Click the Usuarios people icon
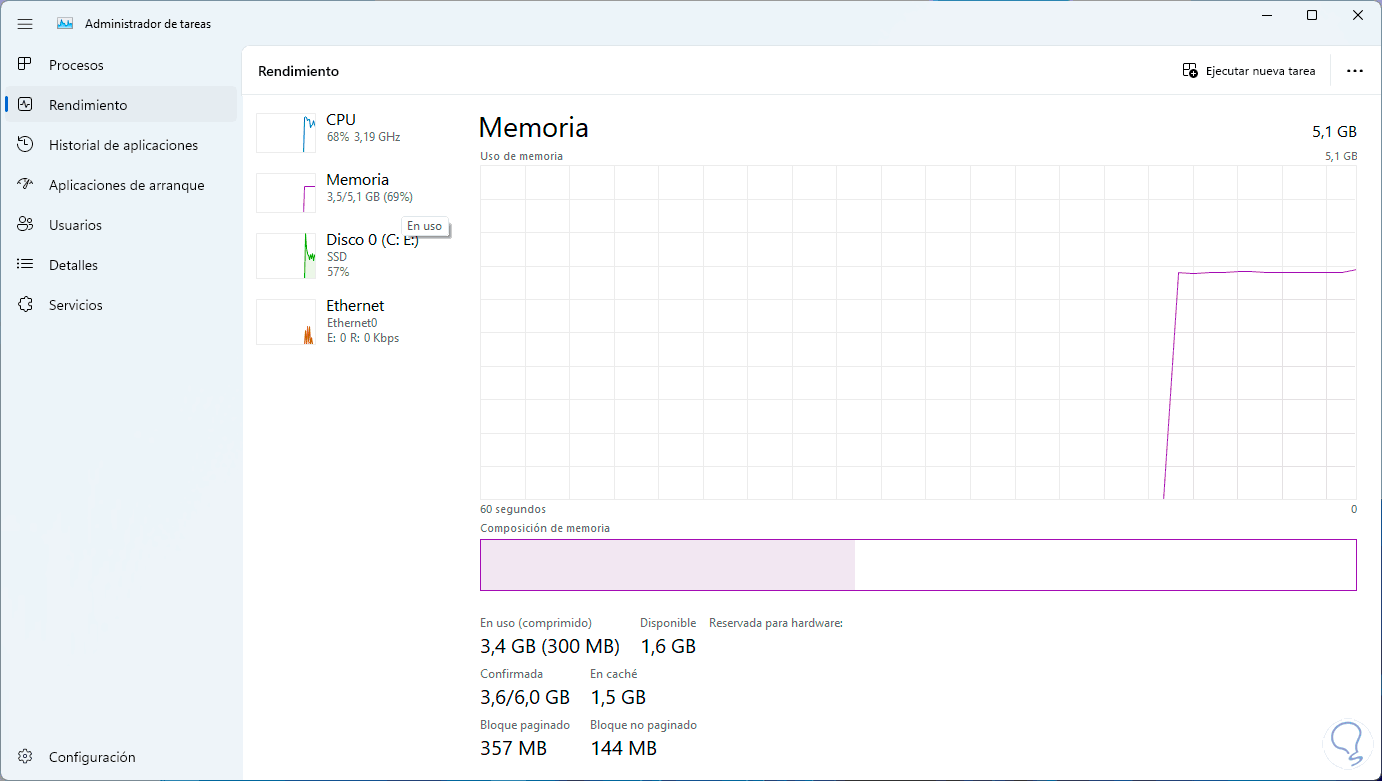Image resolution: width=1382 pixels, height=781 pixels. coord(25,225)
